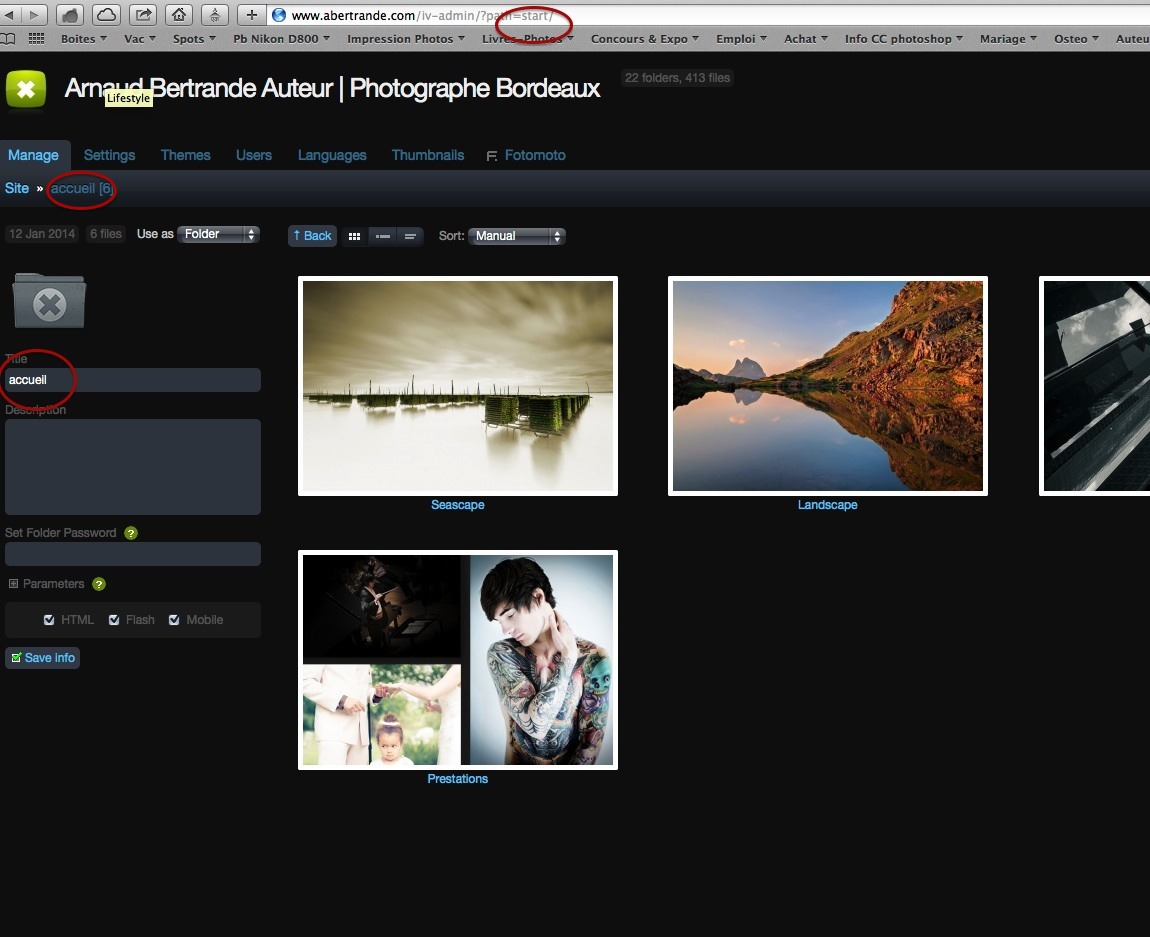Switch to grid thumbnail view icon
The width and height of the screenshot is (1150, 937).
354,236
